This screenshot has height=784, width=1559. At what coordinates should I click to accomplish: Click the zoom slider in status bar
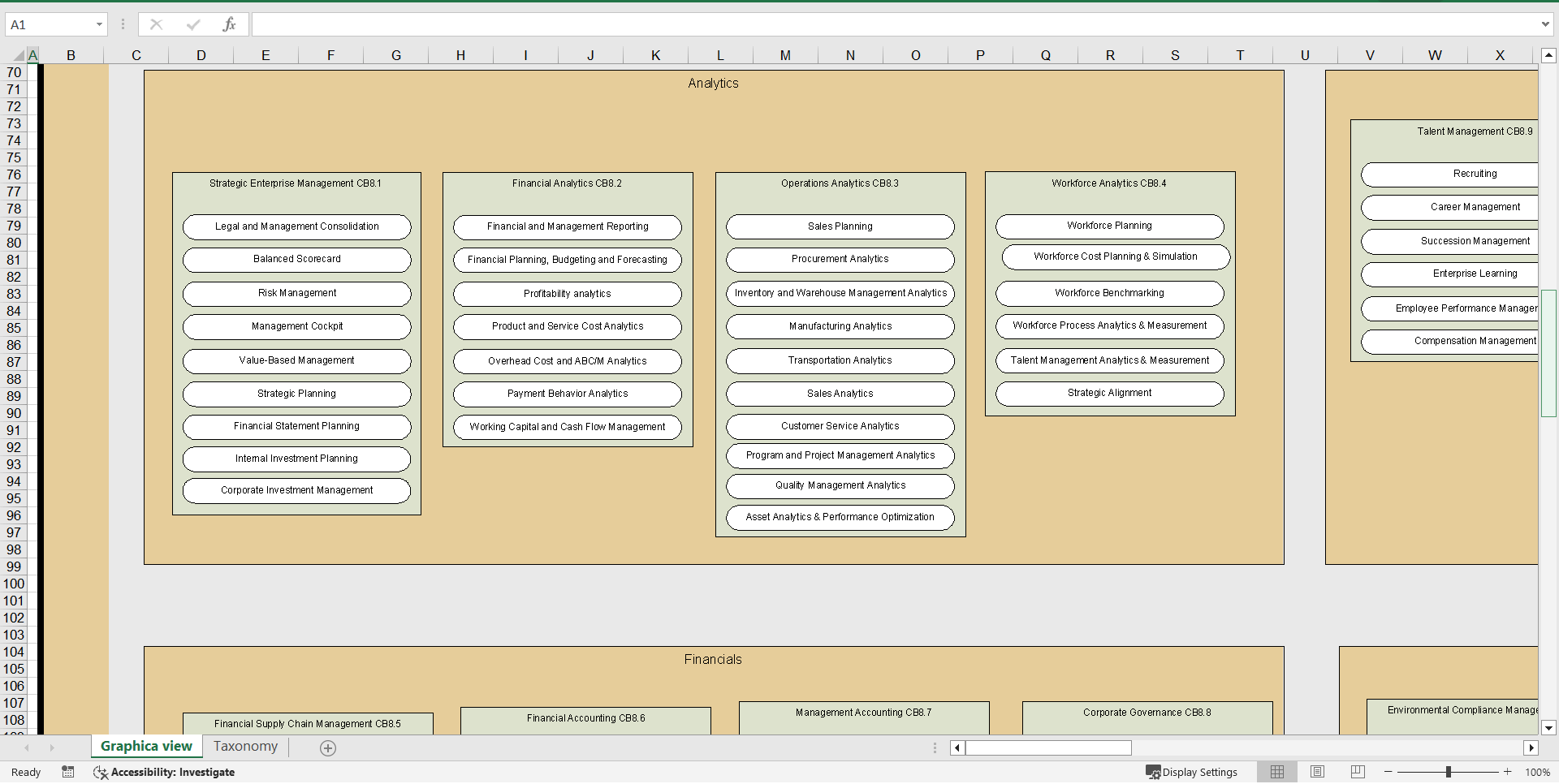pyautogui.click(x=1449, y=772)
